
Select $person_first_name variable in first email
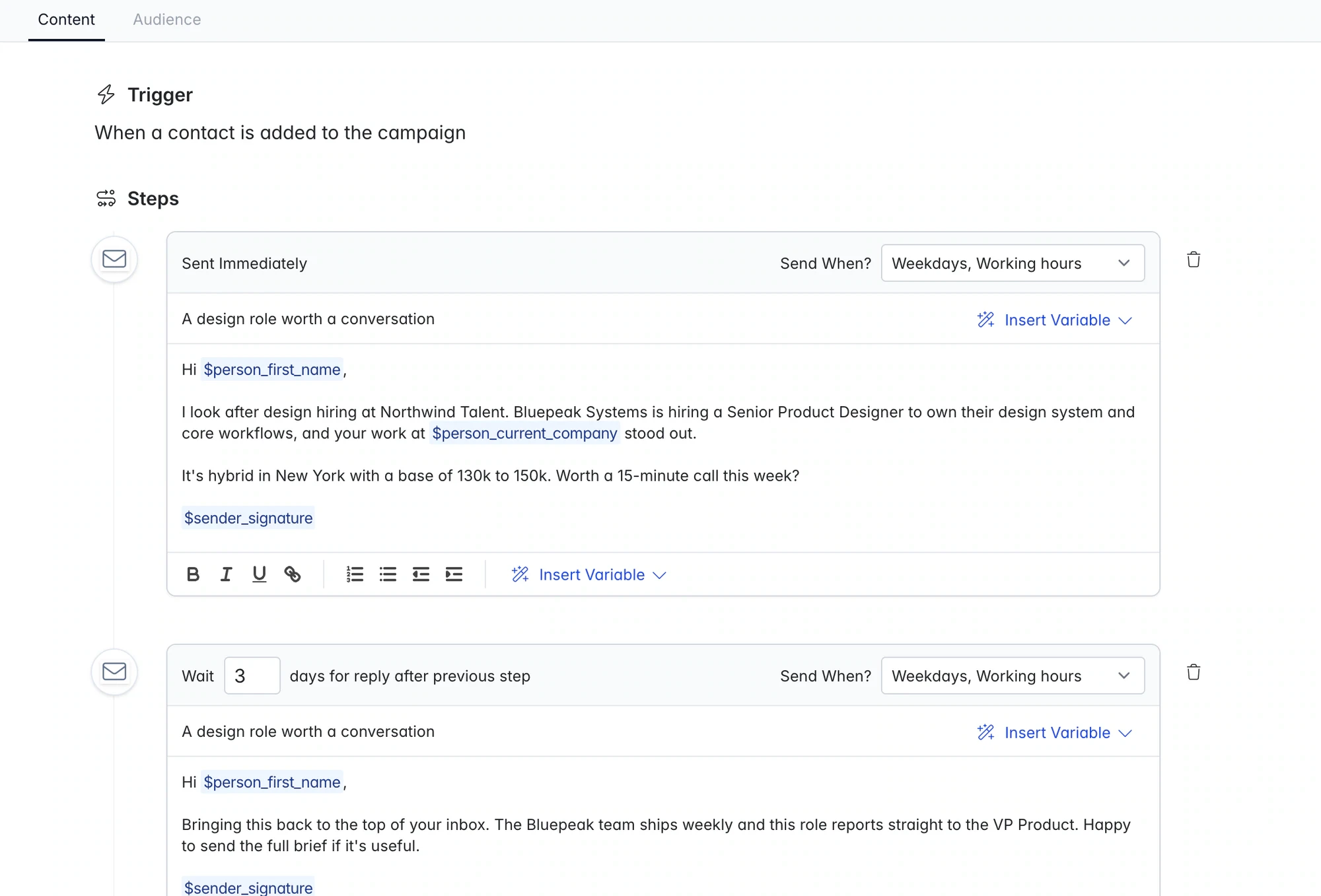click(x=272, y=370)
